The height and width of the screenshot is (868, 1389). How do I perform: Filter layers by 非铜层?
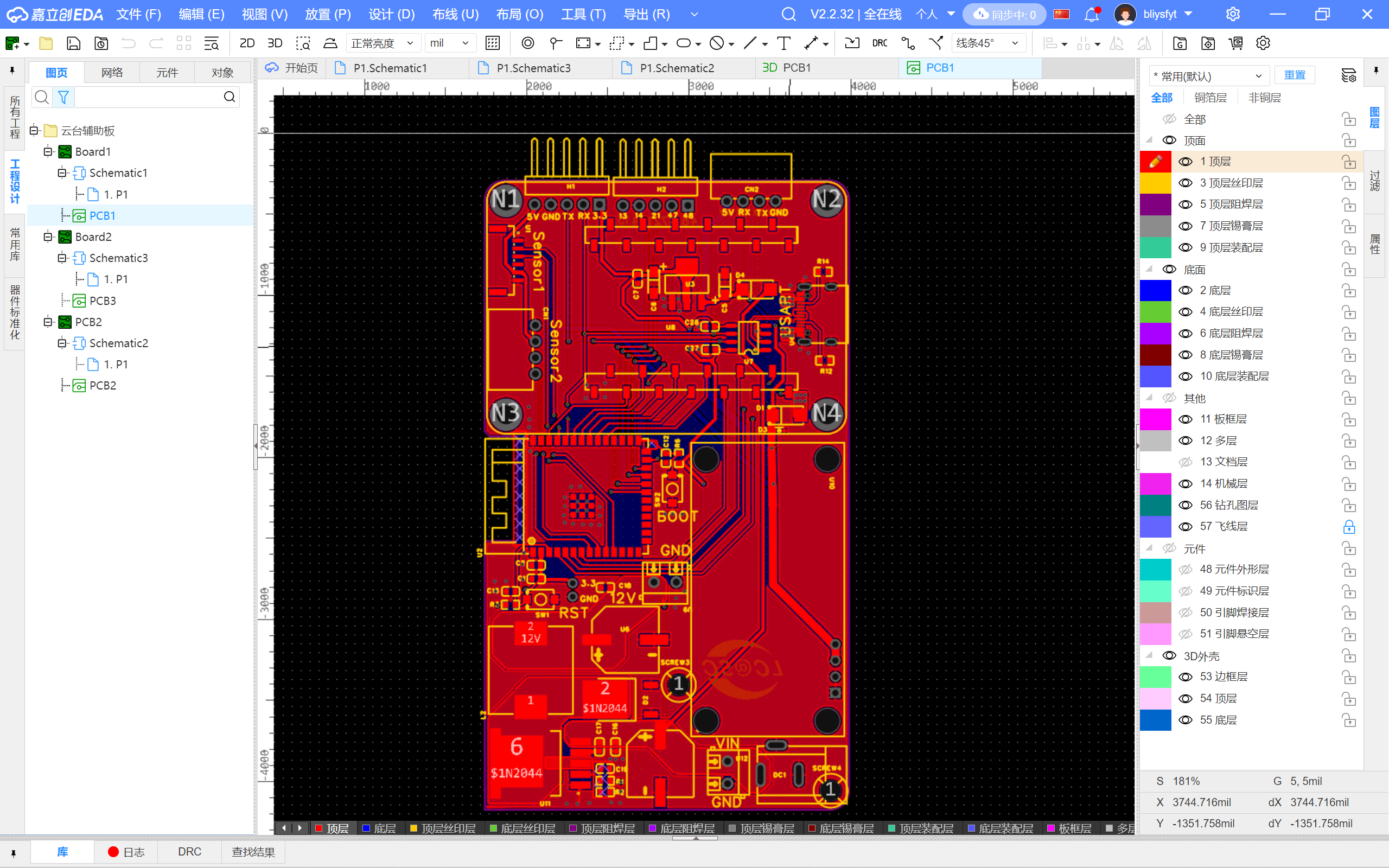[x=1264, y=98]
